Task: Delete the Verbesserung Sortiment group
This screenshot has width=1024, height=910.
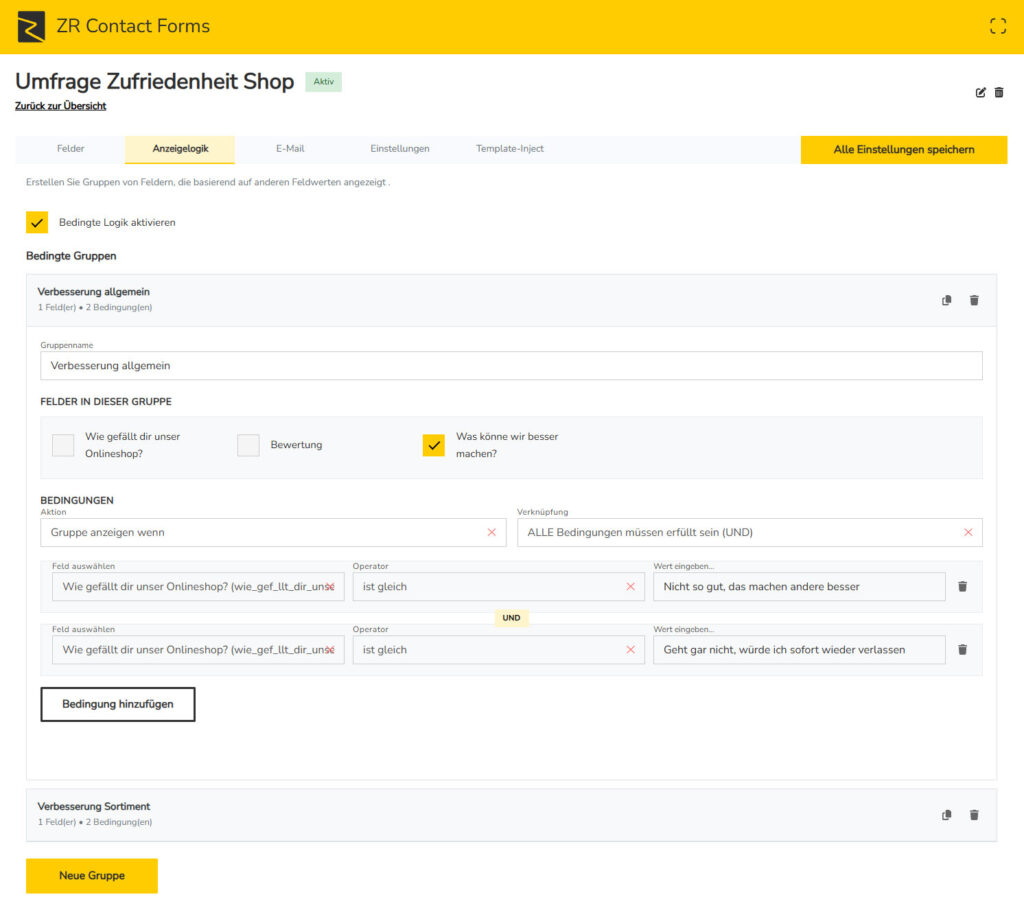Action: point(974,814)
